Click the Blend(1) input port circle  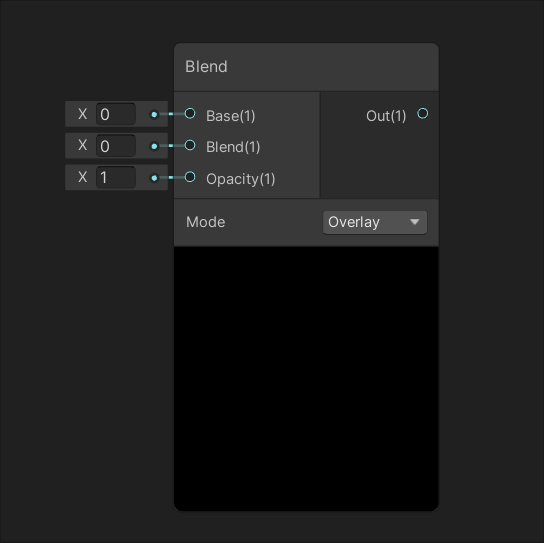pyautogui.click(x=190, y=145)
